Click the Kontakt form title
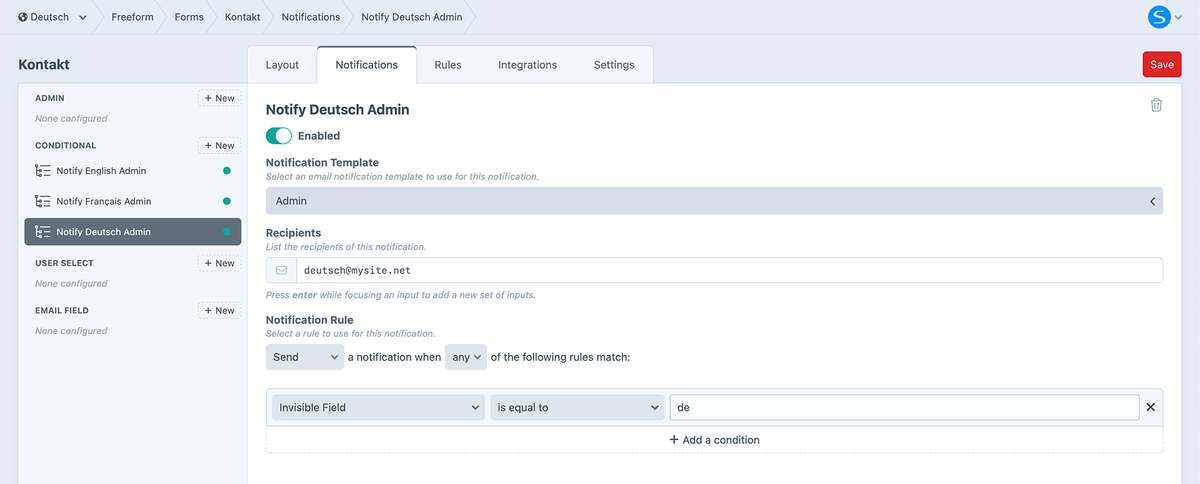The image size is (1200, 484). pos(44,65)
